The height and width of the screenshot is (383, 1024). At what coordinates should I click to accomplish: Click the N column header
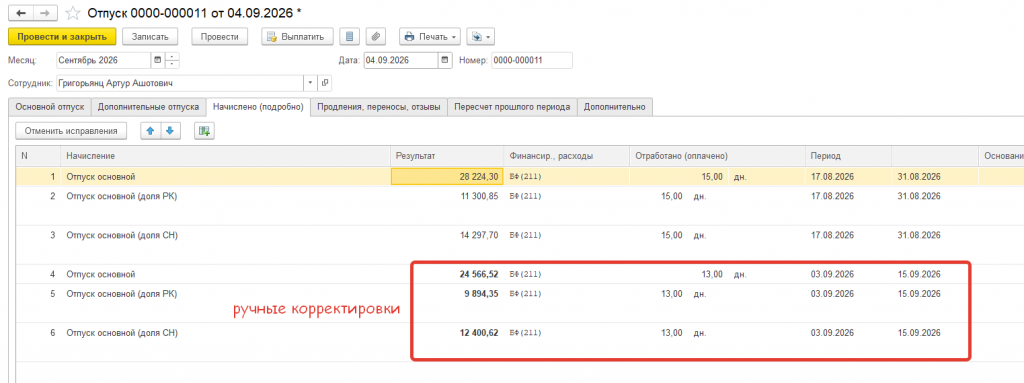click(x=38, y=156)
